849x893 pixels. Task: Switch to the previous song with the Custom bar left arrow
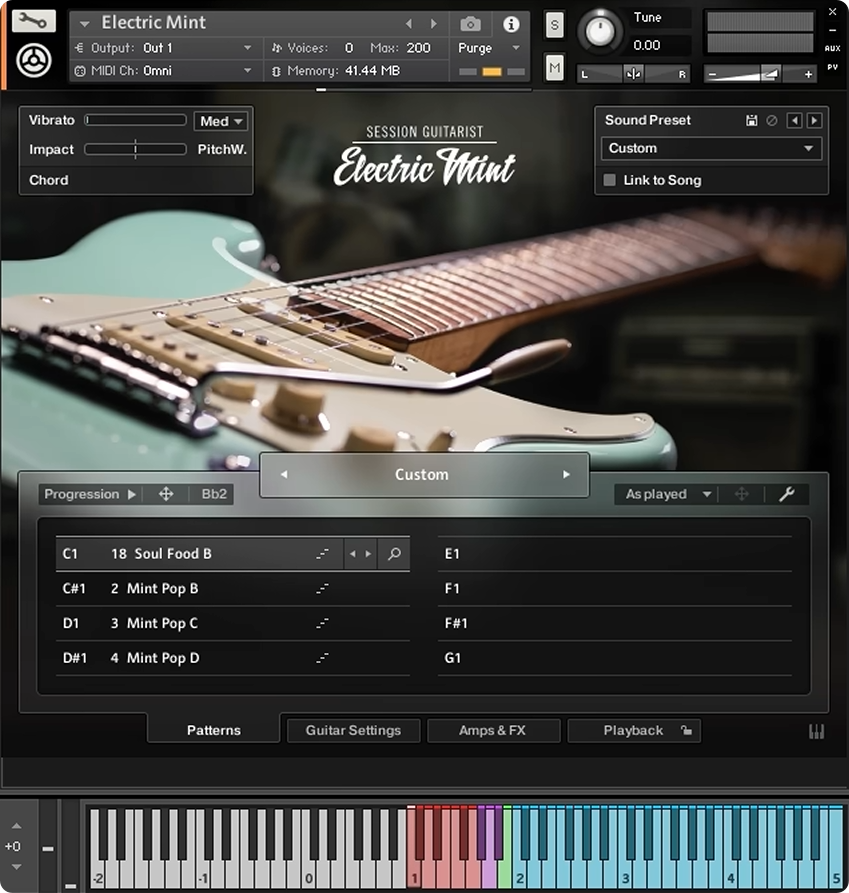(284, 474)
